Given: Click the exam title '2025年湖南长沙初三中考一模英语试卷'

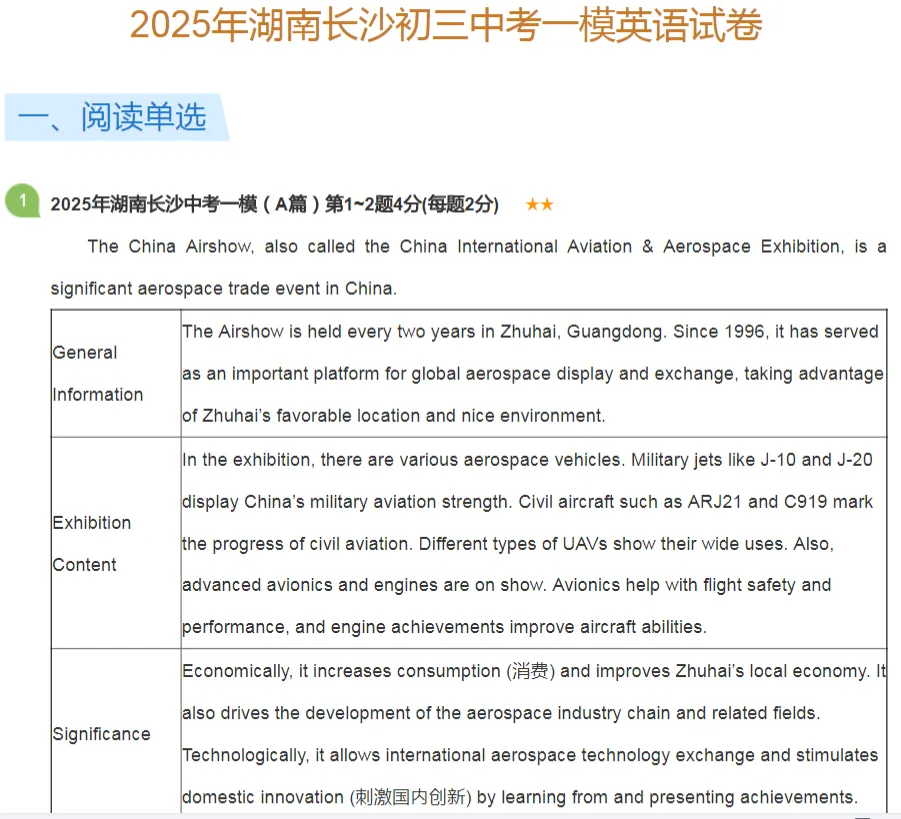Looking at the screenshot, I should pos(446,25).
